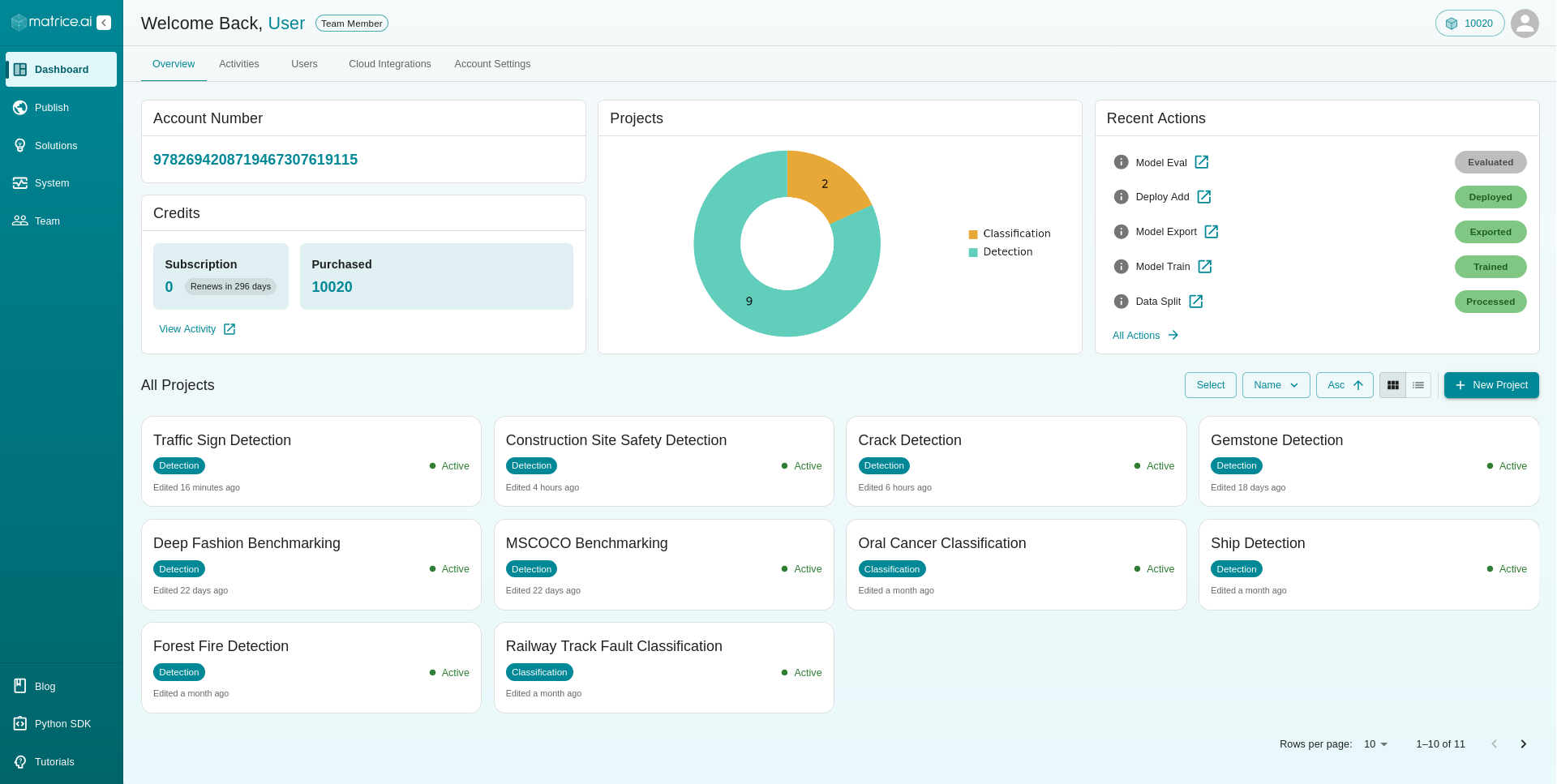Viewport: 1557px width, 784px height.
Task: Click the info icon beside Model Train
Action: pos(1121,267)
